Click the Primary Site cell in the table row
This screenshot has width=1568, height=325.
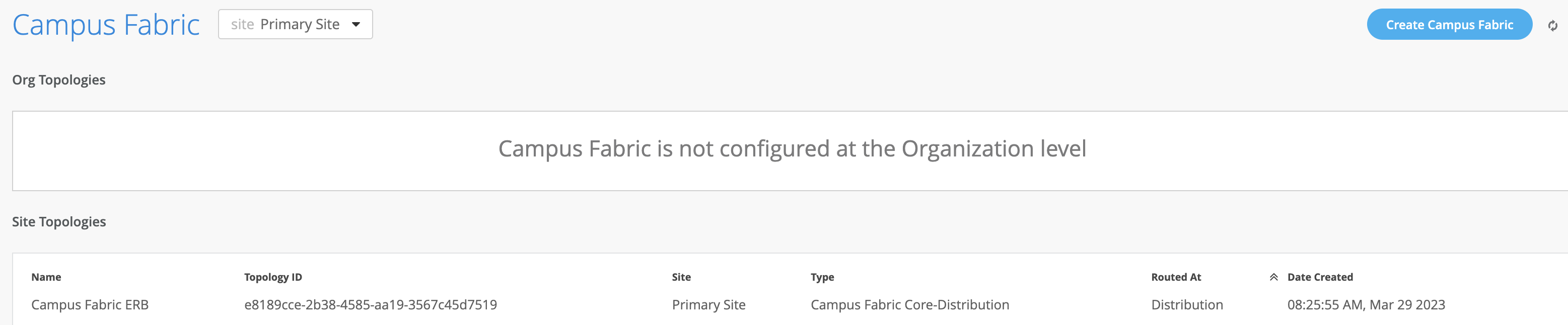[x=708, y=305]
